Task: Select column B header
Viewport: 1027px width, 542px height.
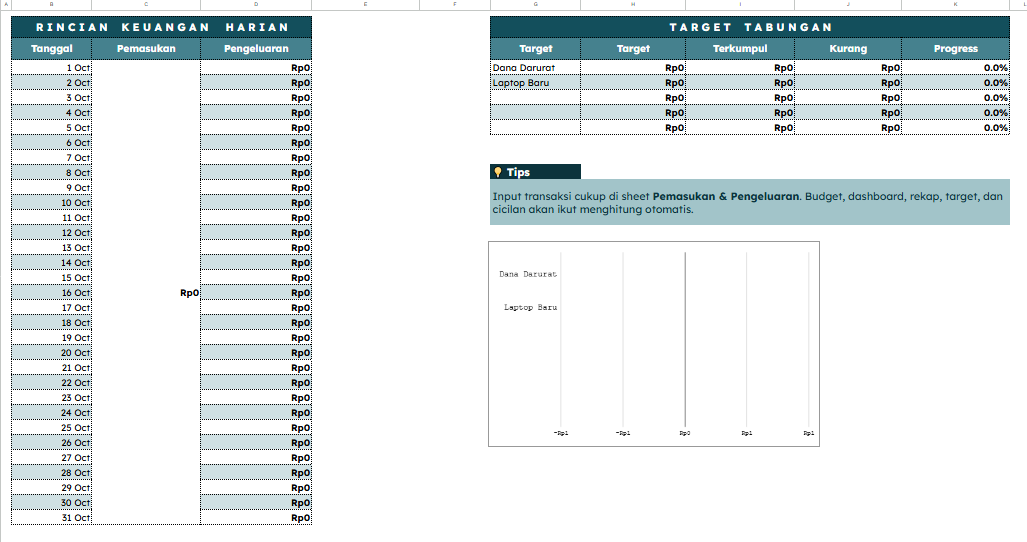Action: tap(51, 5)
